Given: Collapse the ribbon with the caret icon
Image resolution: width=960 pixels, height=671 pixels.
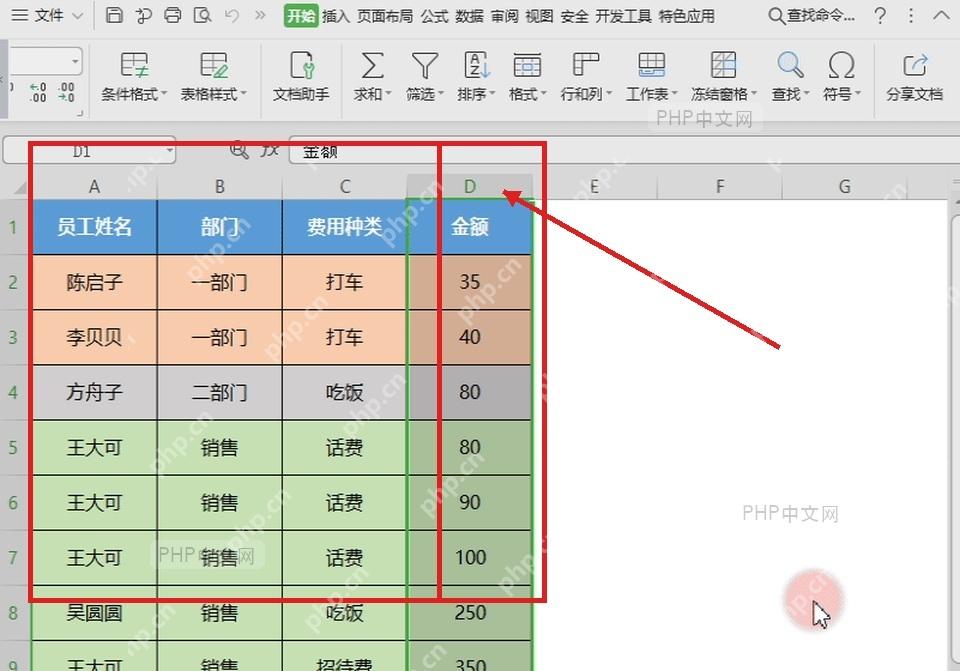Looking at the screenshot, I should pyautogui.click(x=941, y=15).
